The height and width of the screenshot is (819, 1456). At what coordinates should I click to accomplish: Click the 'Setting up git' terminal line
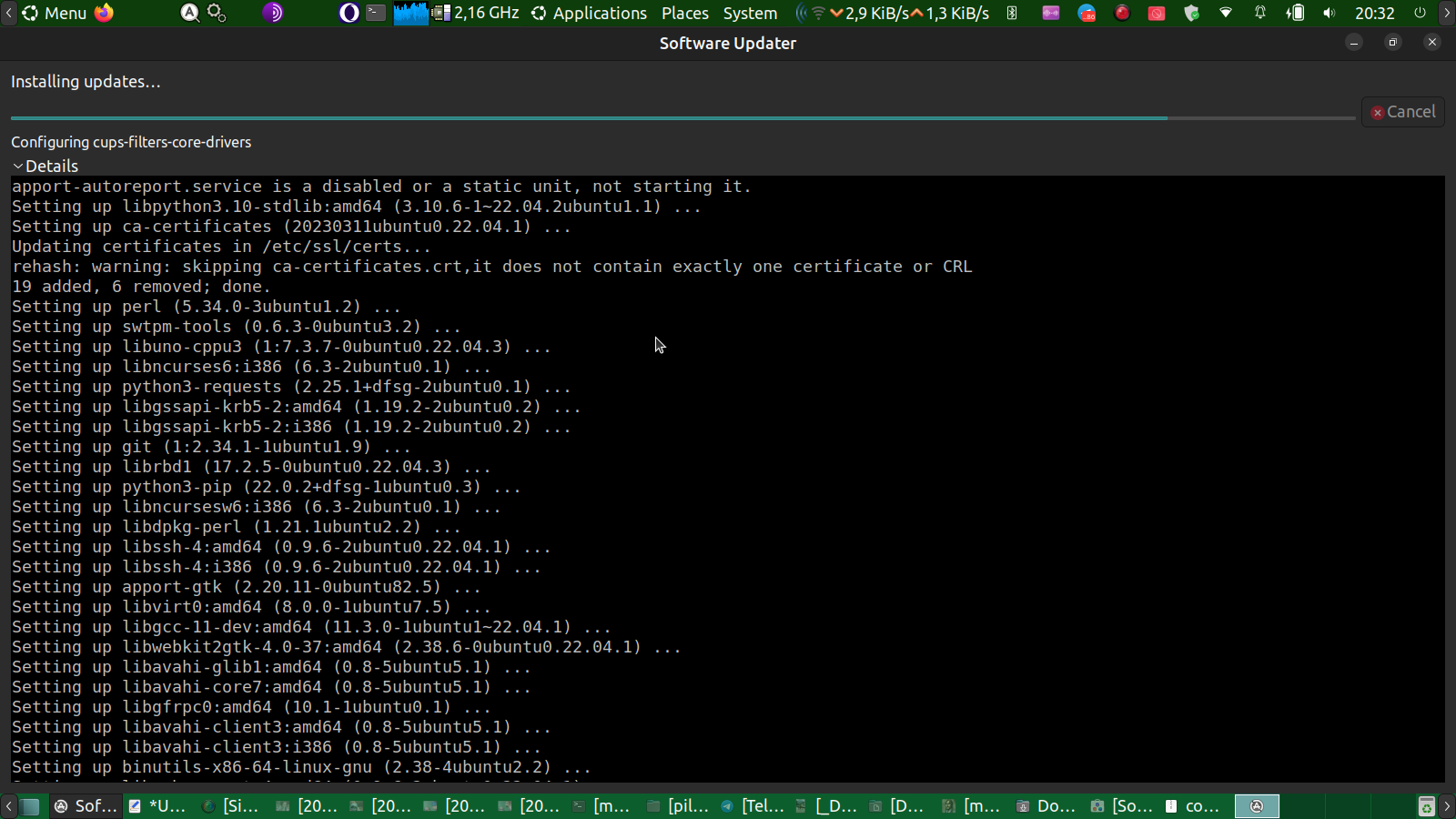coord(211,447)
